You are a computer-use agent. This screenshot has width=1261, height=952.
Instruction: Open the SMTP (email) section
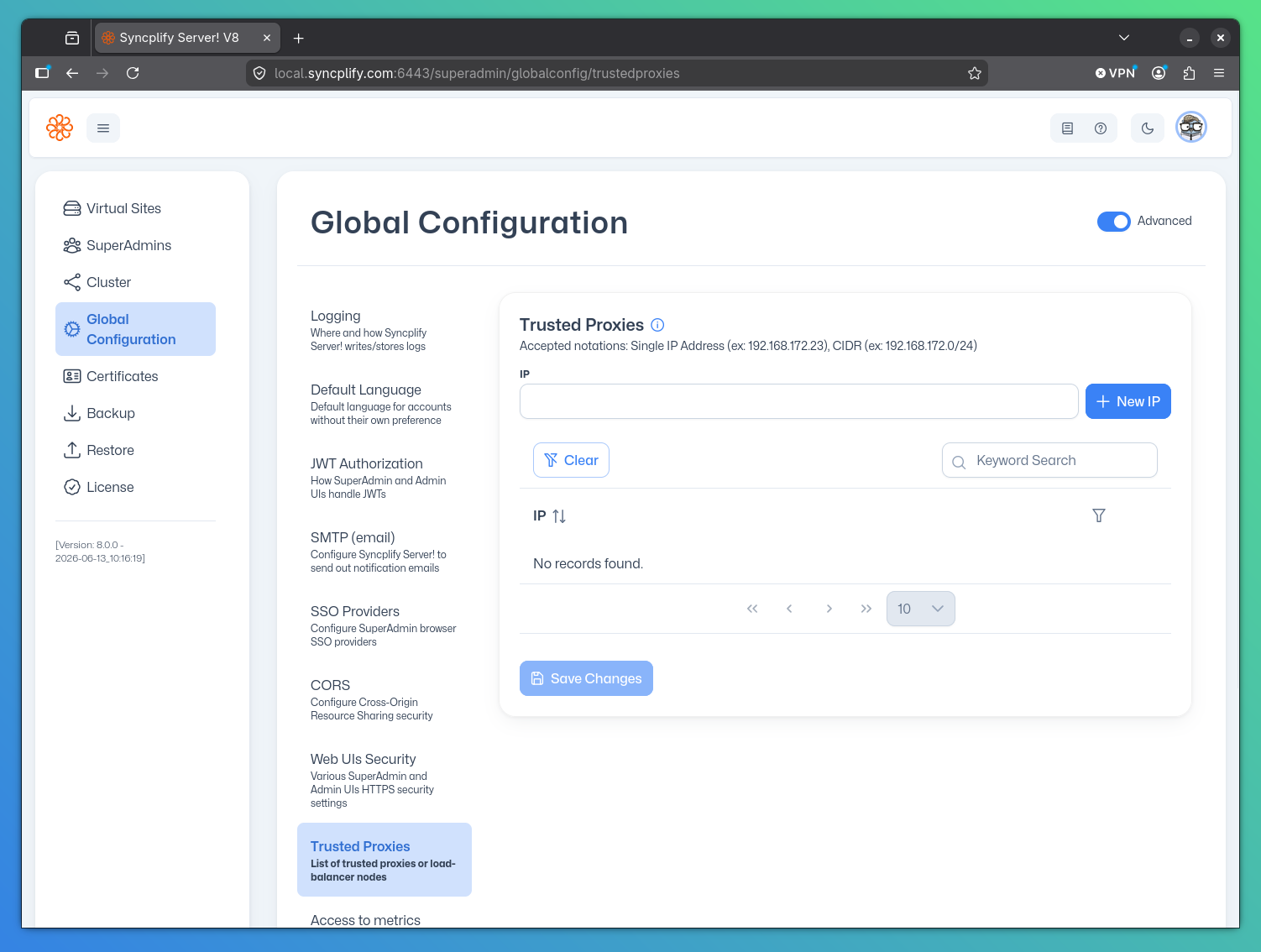pos(385,552)
